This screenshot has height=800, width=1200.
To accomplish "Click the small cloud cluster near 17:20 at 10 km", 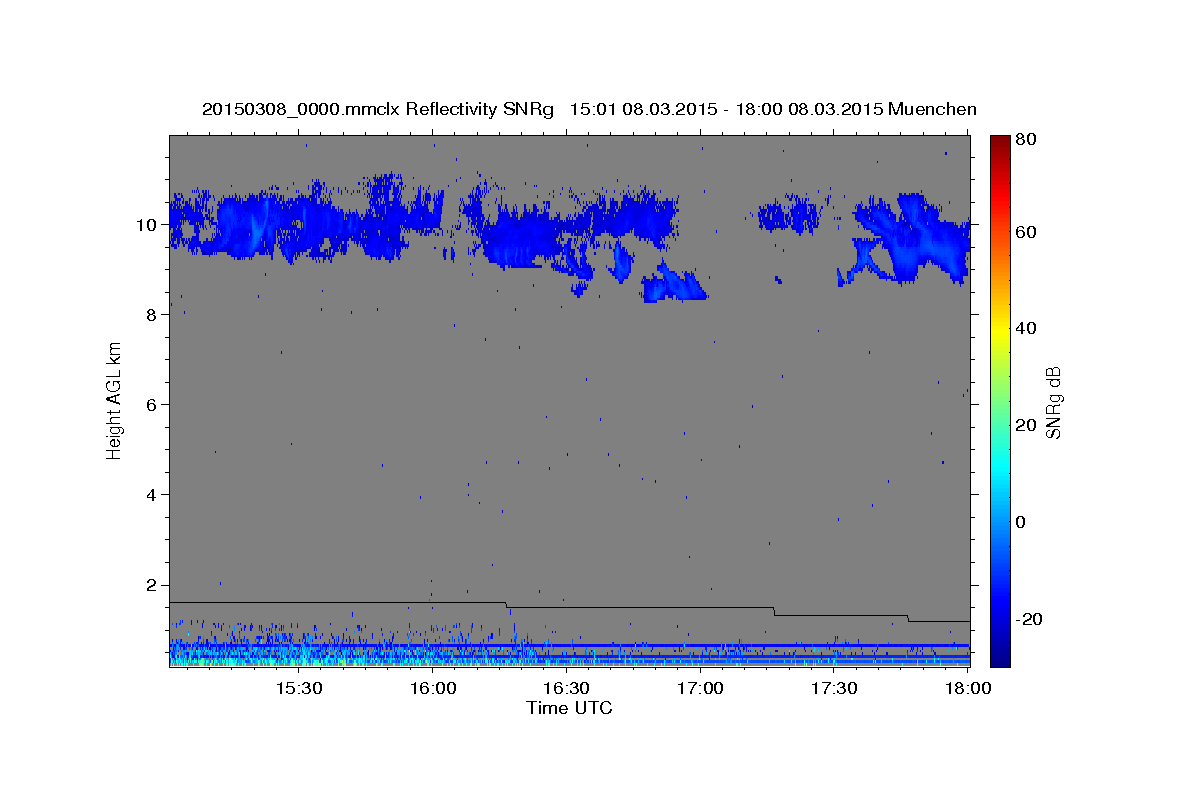I will [788, 215].
